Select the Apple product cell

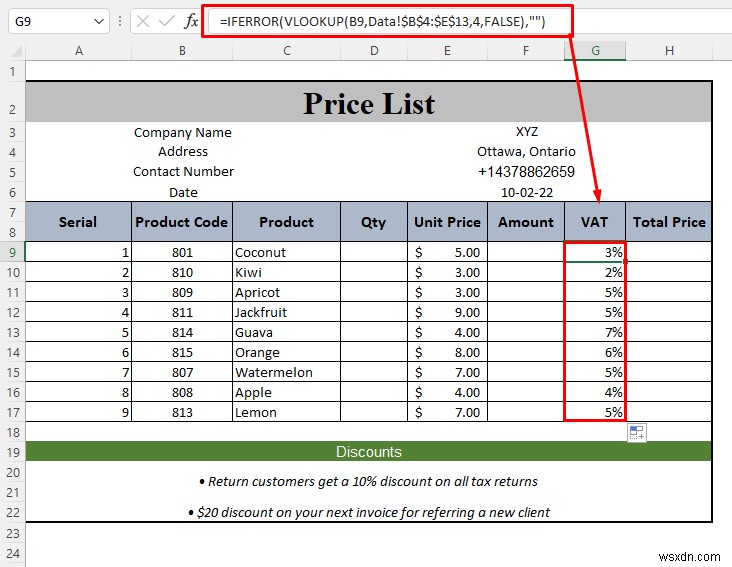[287, 392]
